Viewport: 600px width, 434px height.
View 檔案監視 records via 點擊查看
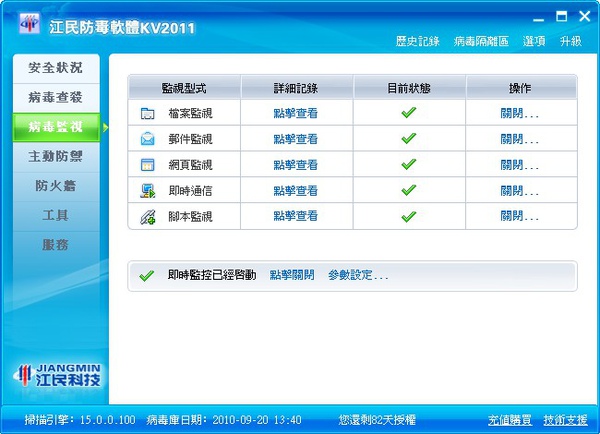pyautogui.click(x=295, y=113)
